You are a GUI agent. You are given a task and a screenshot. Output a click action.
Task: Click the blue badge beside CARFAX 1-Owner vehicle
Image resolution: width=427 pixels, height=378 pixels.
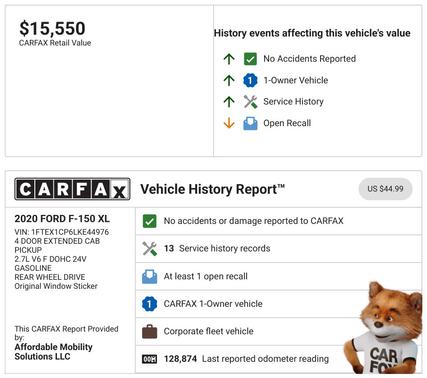[x=149, y=304]
